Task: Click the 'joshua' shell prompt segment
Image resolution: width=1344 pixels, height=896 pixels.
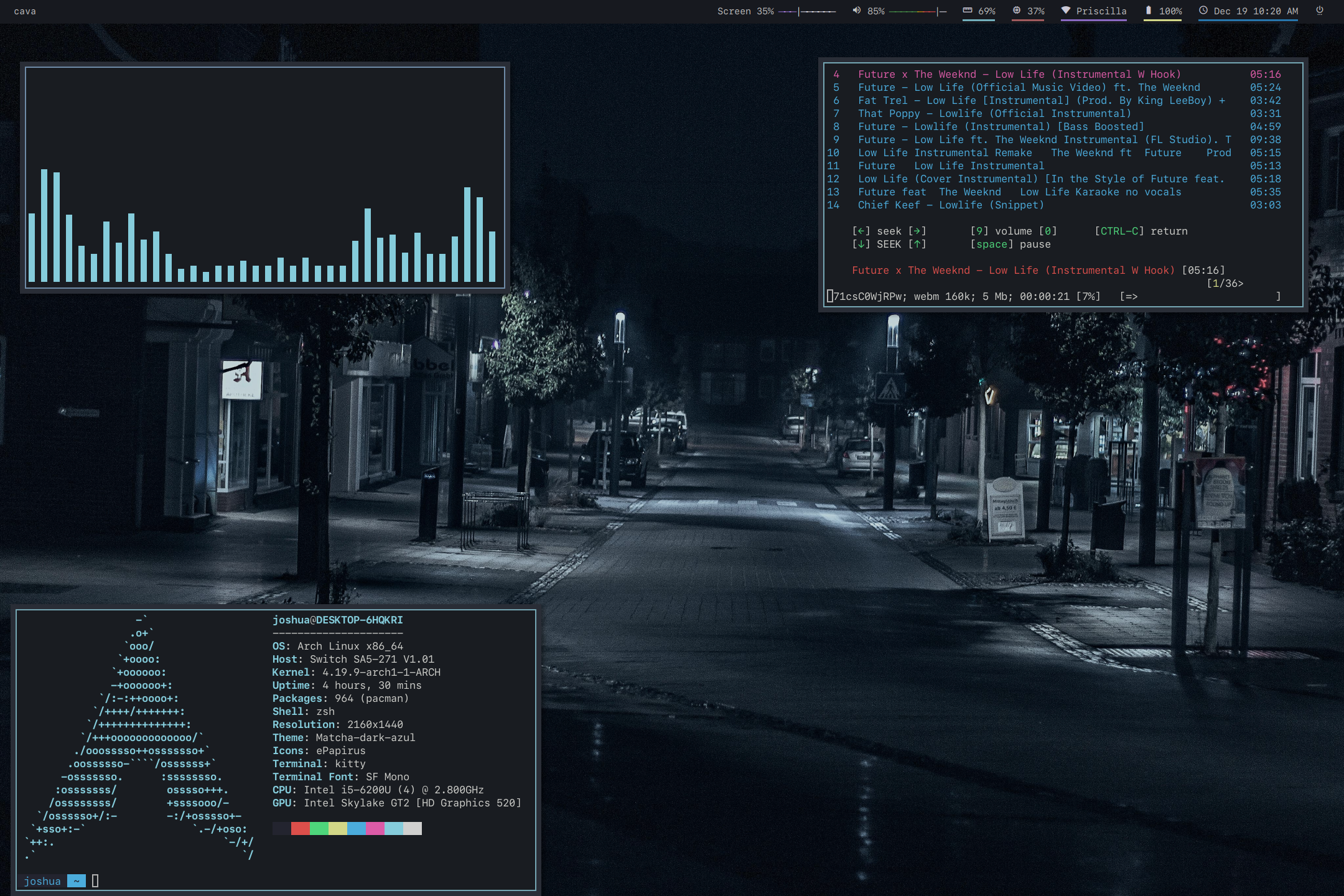Action: pyautogui.click(x=42, y=881)
